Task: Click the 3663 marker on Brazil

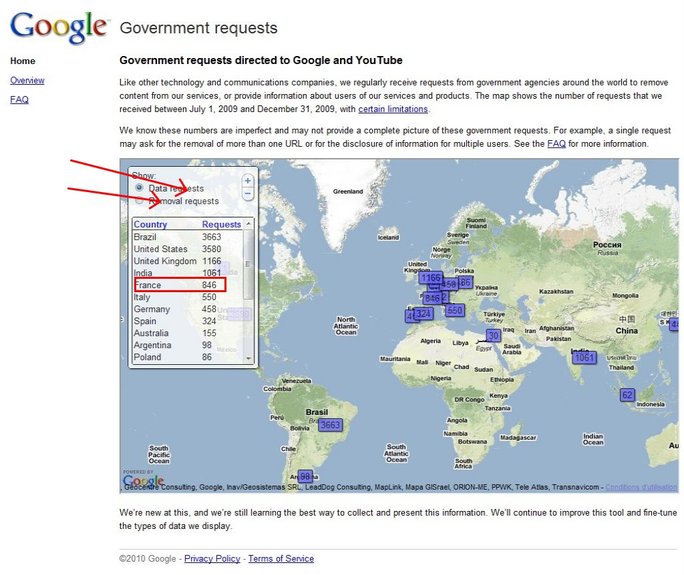Action: pos(330,425)
